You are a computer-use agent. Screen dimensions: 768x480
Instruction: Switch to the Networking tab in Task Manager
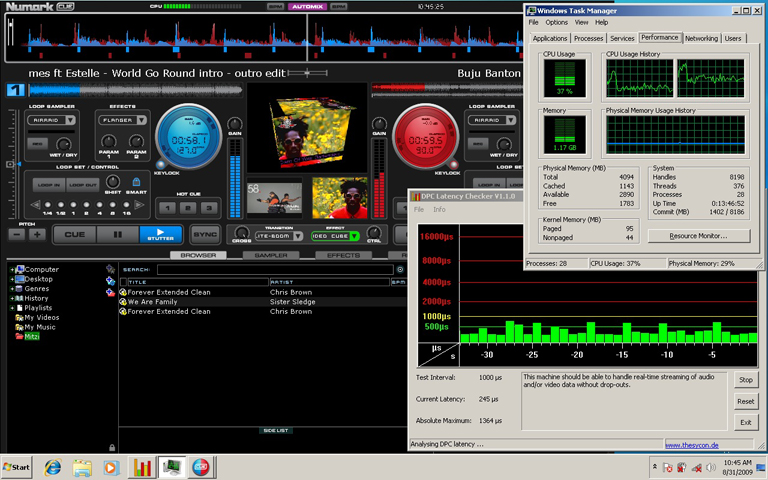(701, 38)
